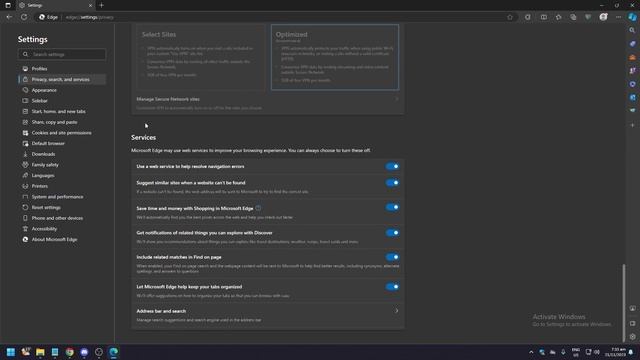
Task: Open the Tools briefcase icon in sidebar
Action: coord(632,57)
